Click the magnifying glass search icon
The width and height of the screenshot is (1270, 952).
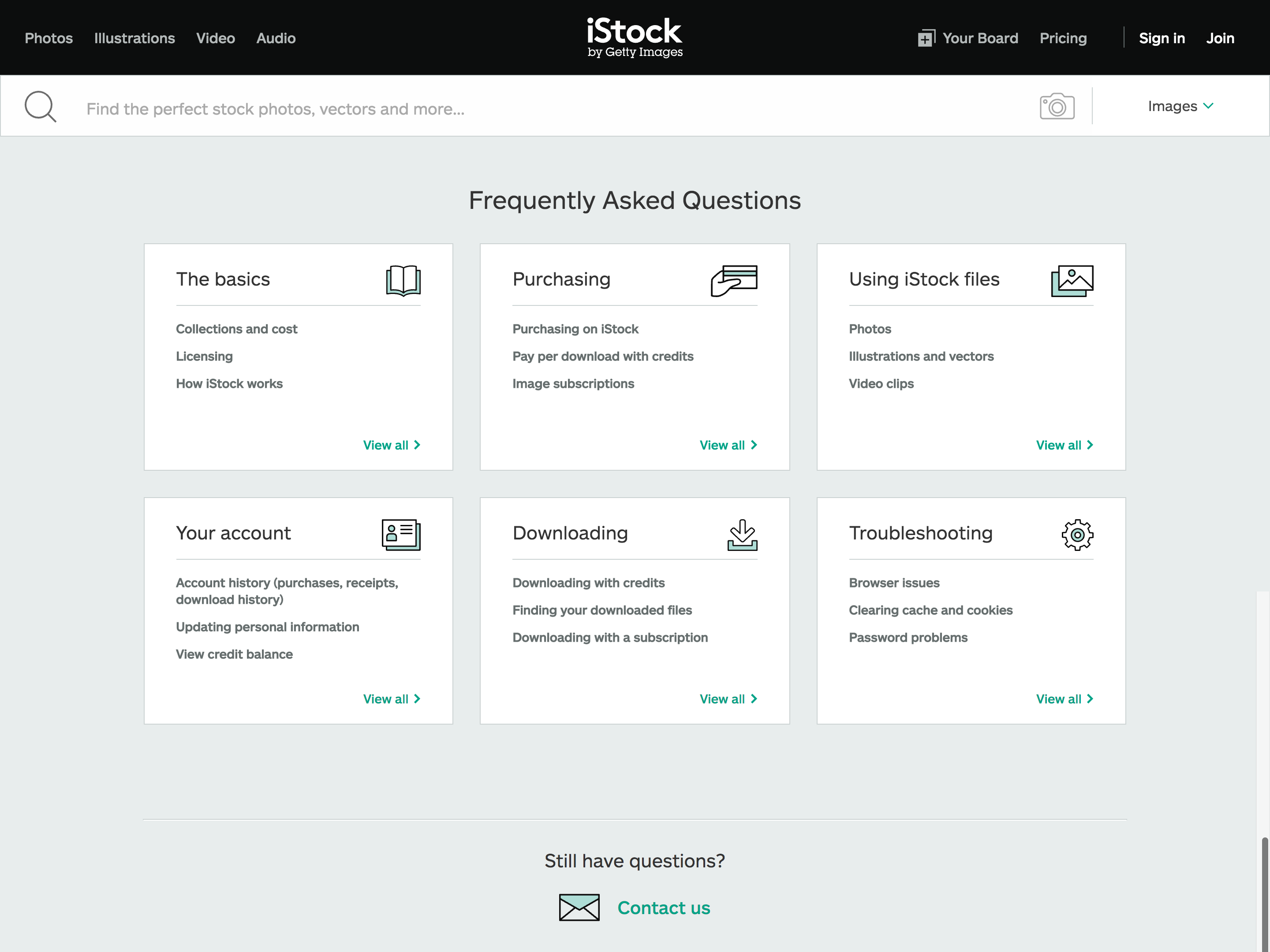[x=40, y=106]
